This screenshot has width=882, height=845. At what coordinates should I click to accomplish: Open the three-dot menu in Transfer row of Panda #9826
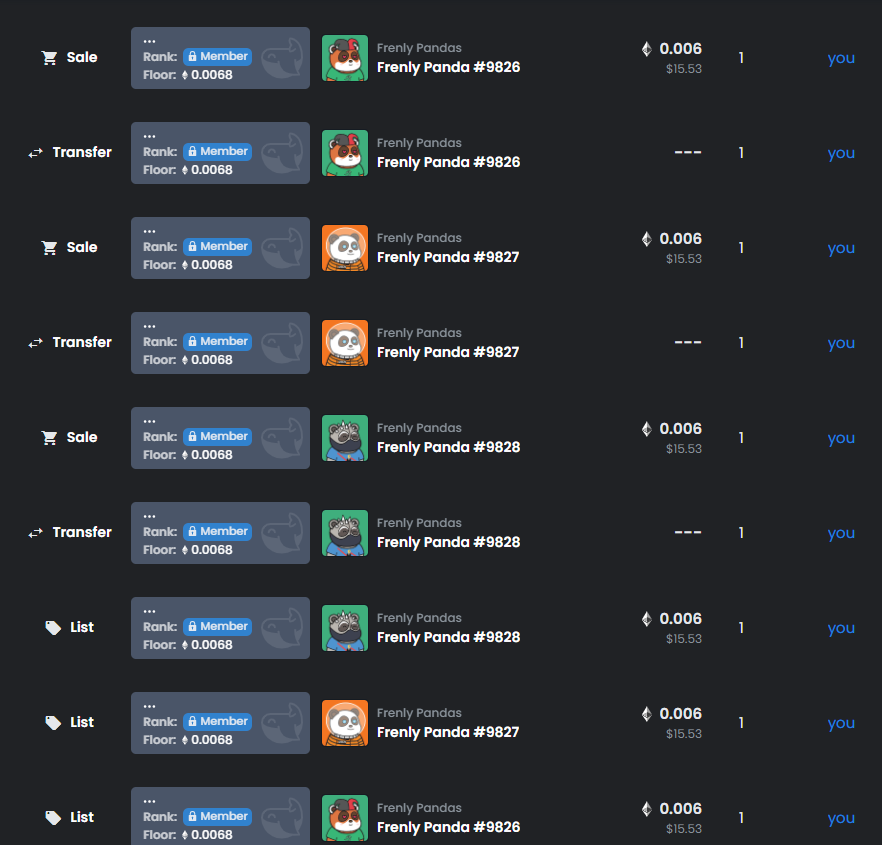tap(149, 137)
